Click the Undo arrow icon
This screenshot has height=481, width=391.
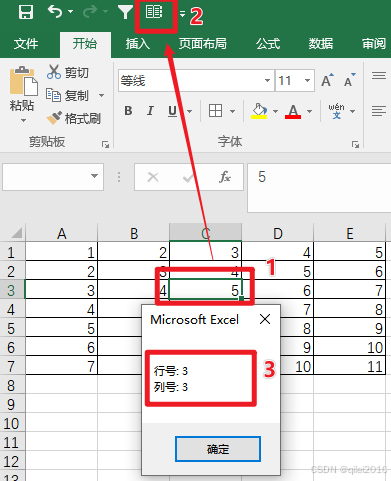tap(55, 11)
